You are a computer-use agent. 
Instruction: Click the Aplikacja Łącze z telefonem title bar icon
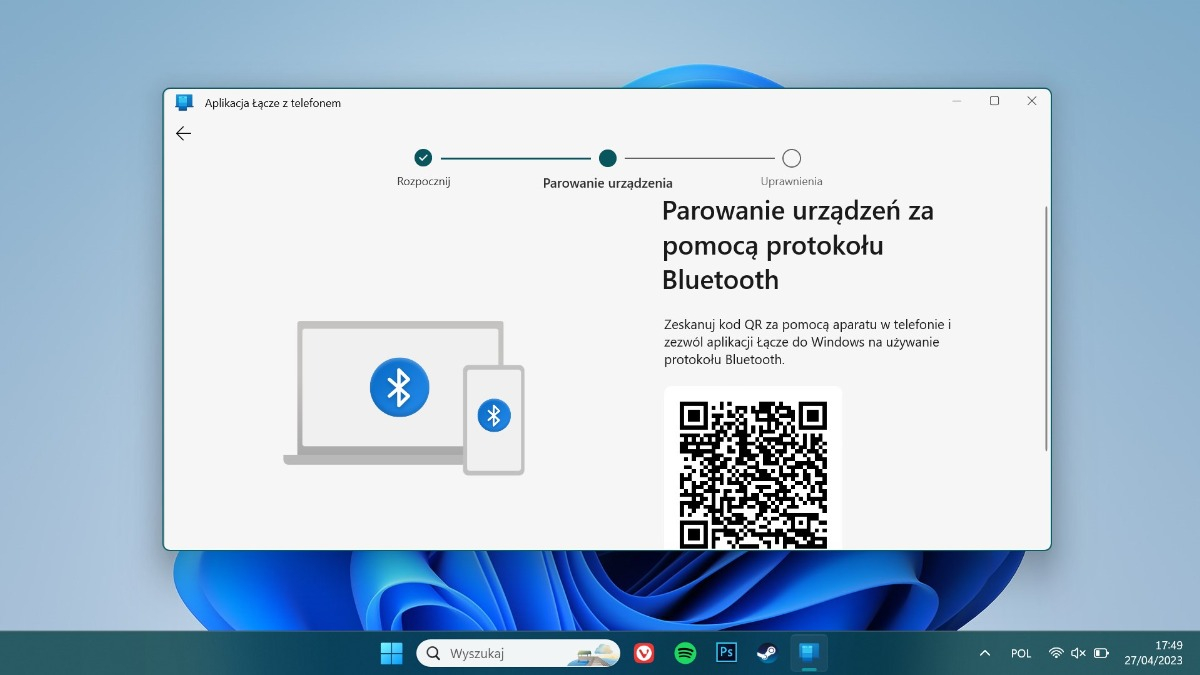click(x=184, y=101)
